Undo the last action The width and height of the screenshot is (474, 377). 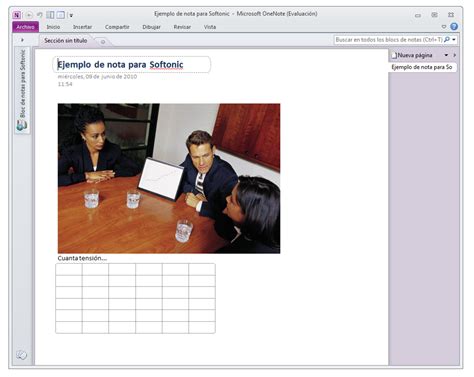tap(40, 15)
